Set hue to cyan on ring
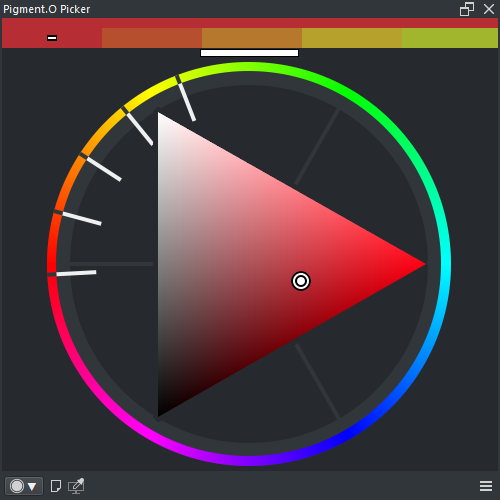500x500 pixels. (x=445, y=264)
